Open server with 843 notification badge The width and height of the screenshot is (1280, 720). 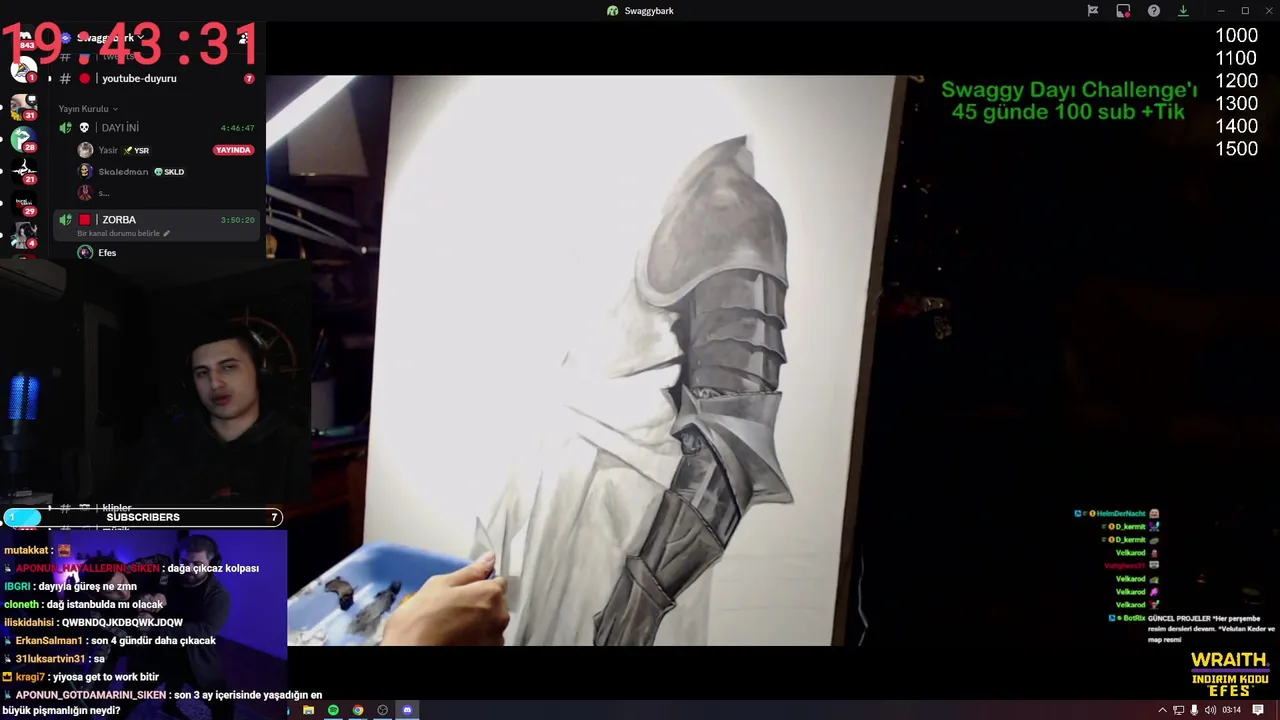[24, 40]
